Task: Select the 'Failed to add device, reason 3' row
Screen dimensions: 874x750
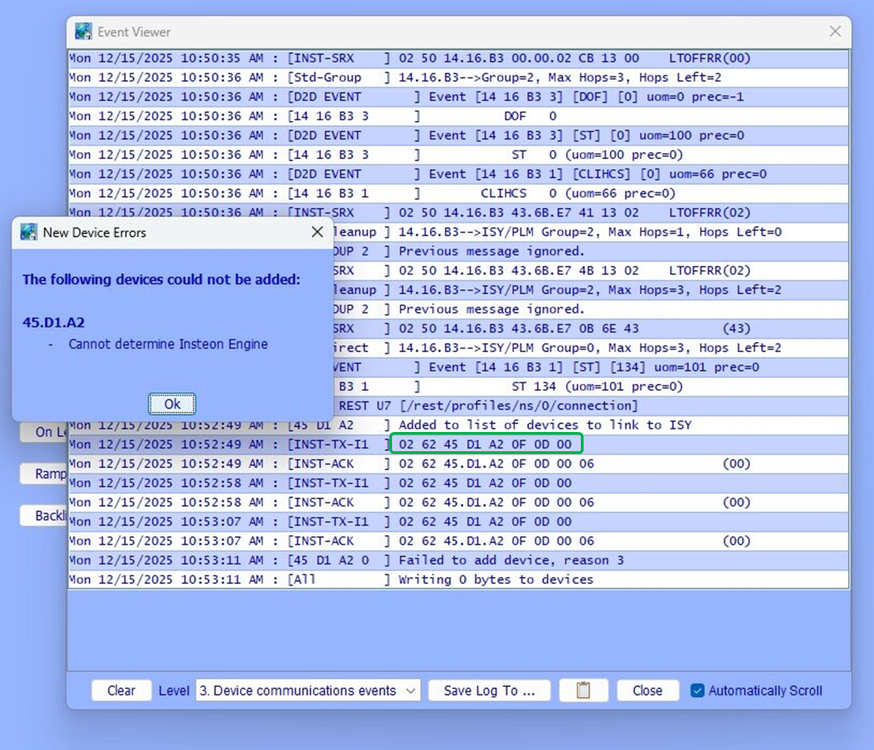Action: pyautogui.click(x=458, y=560)
